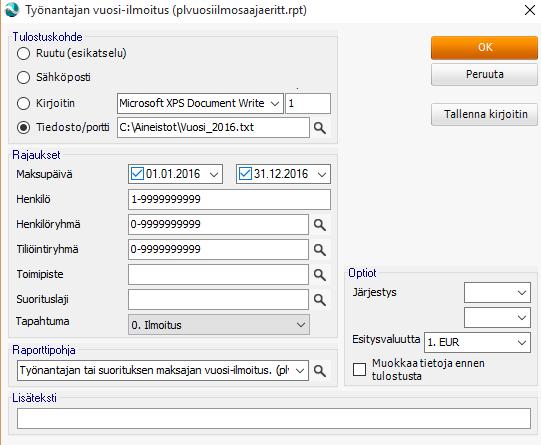Choose the Kirjoitin radio button
Screen dimensions: 541x445
(23, 103)
